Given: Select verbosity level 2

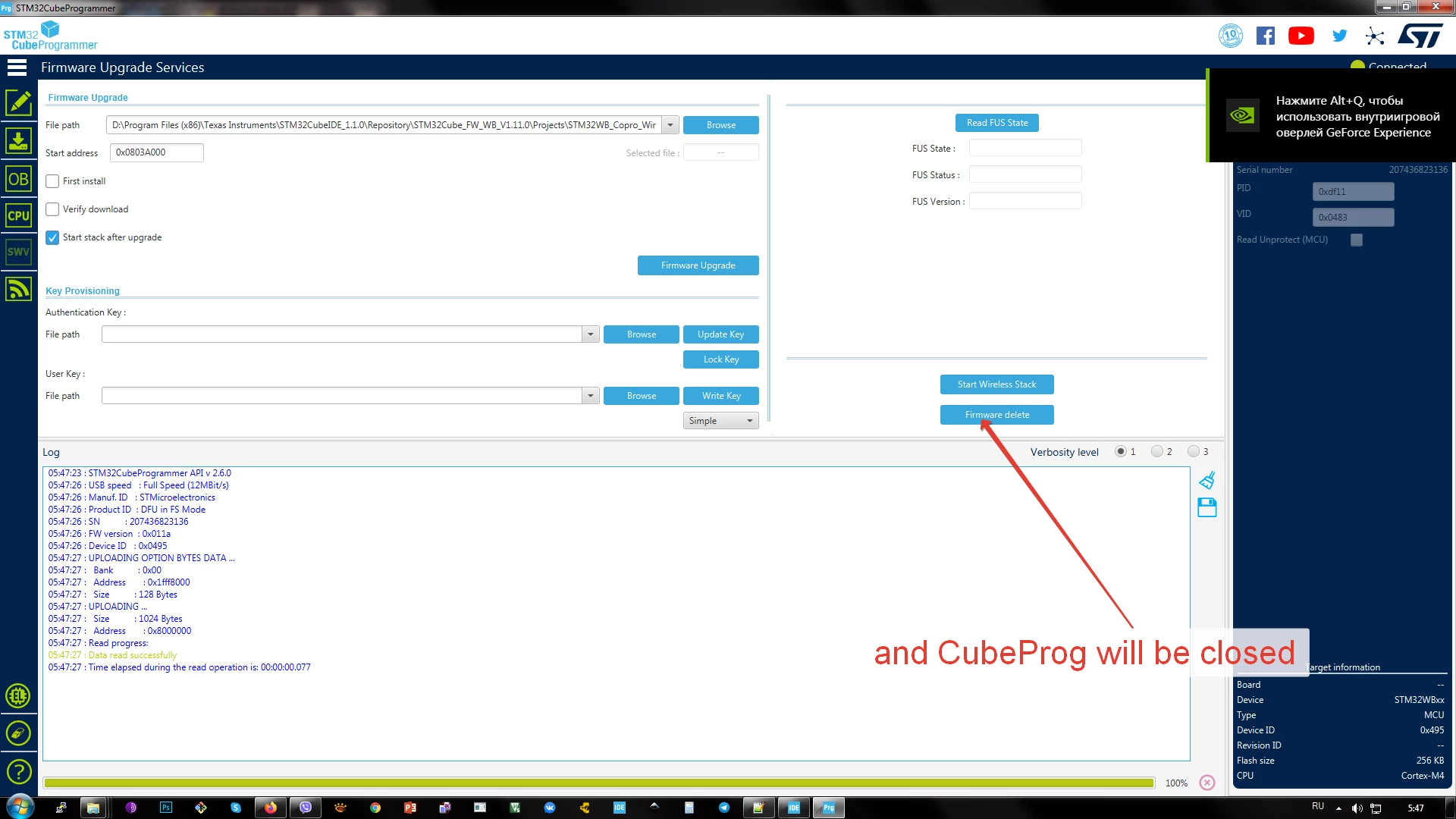Looking at the screenshot, I should pyautogui.click(x=1156, y=451).
